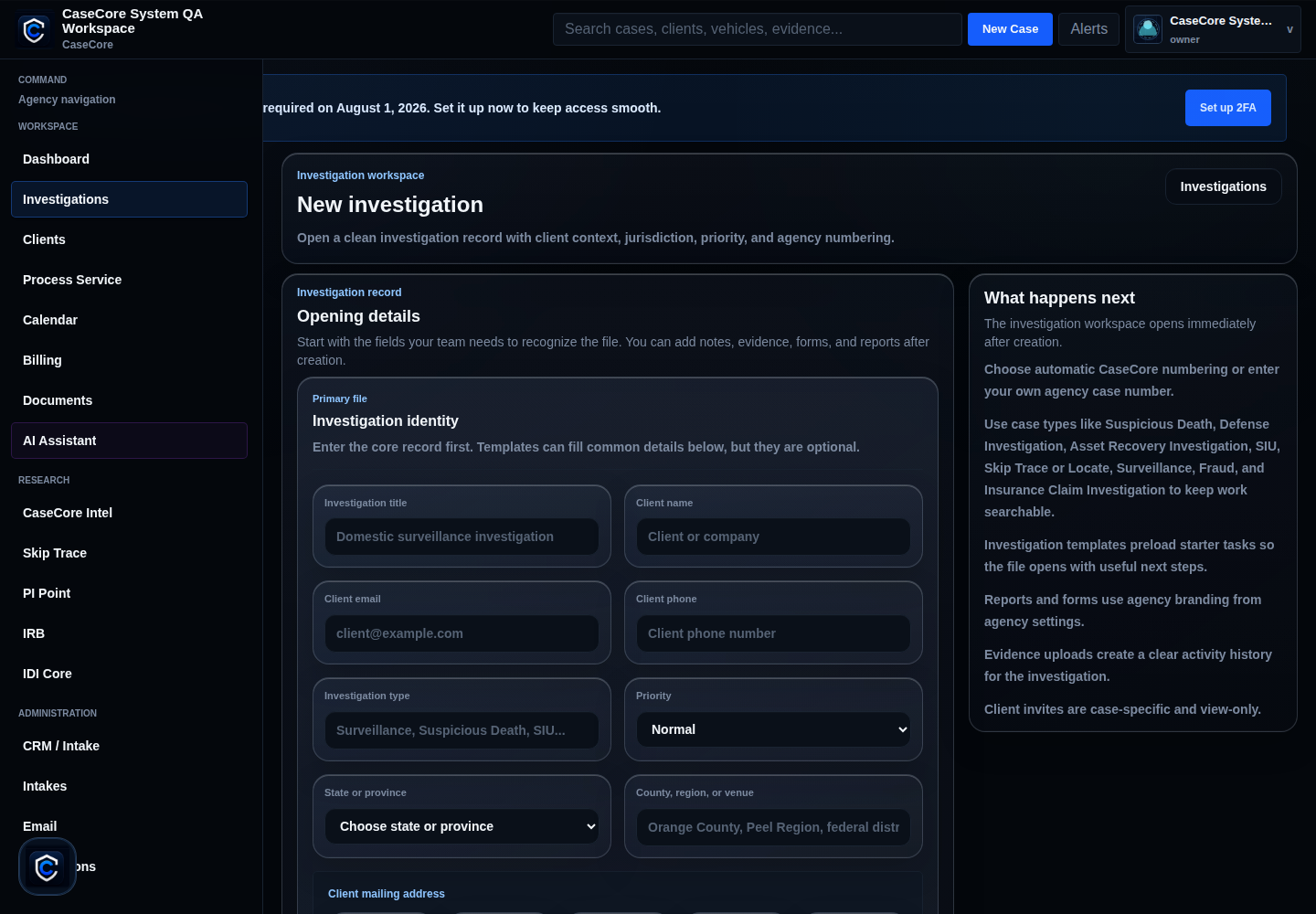Open PI Point research tool
Viewport: 1316px width, 914px height.
pos(129,593)
